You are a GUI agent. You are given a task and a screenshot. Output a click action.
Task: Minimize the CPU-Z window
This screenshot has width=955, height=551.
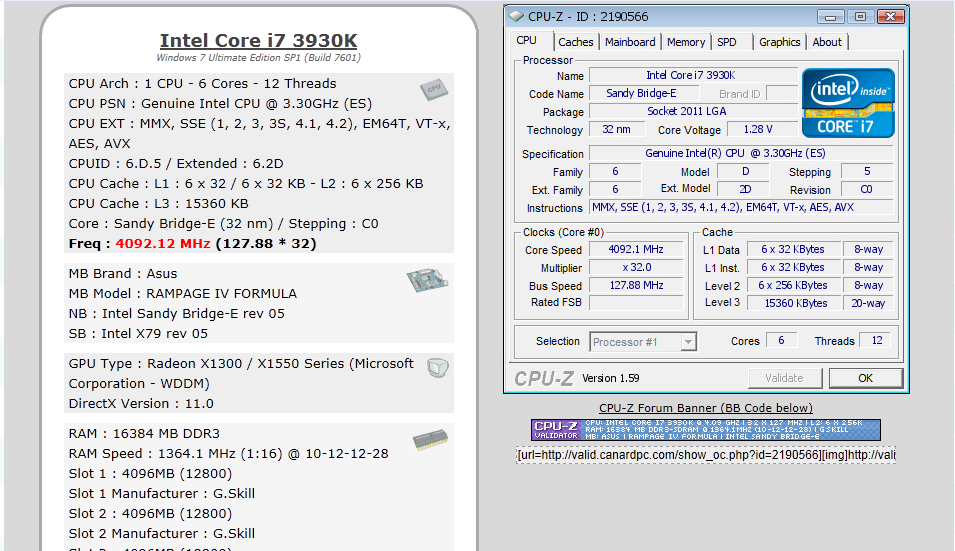[x=830, y=17]
